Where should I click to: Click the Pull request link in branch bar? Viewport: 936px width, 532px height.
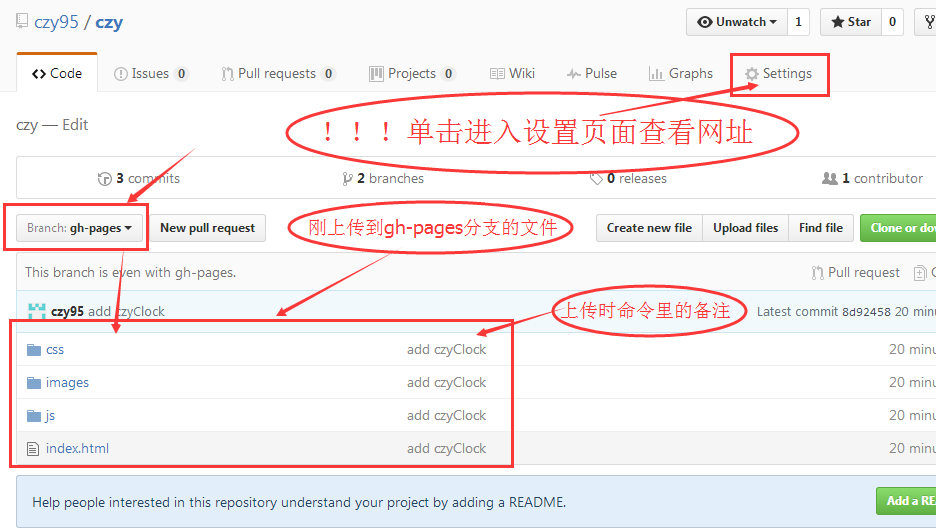pos(855,273)
